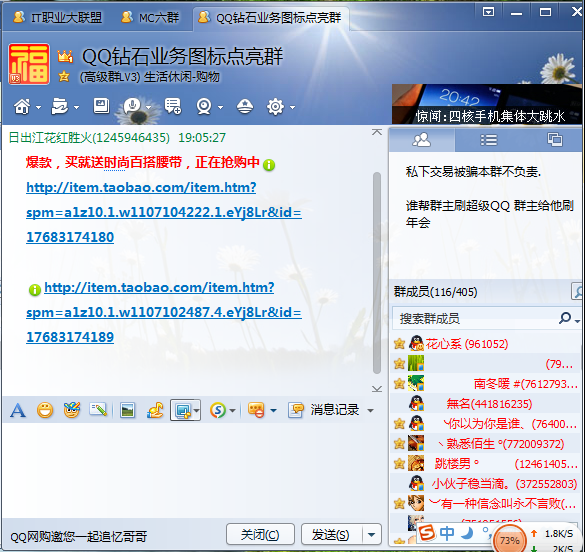Click the Sogou input S logo
This screenshot has width=585, height=552.
(426, 533)
